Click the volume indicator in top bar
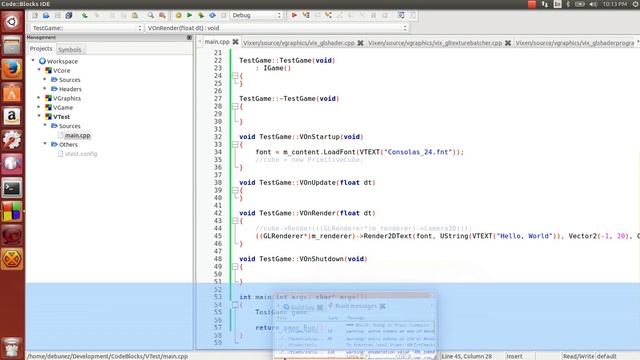The height and width of the screenshot is (360, 640). [593, 4]
